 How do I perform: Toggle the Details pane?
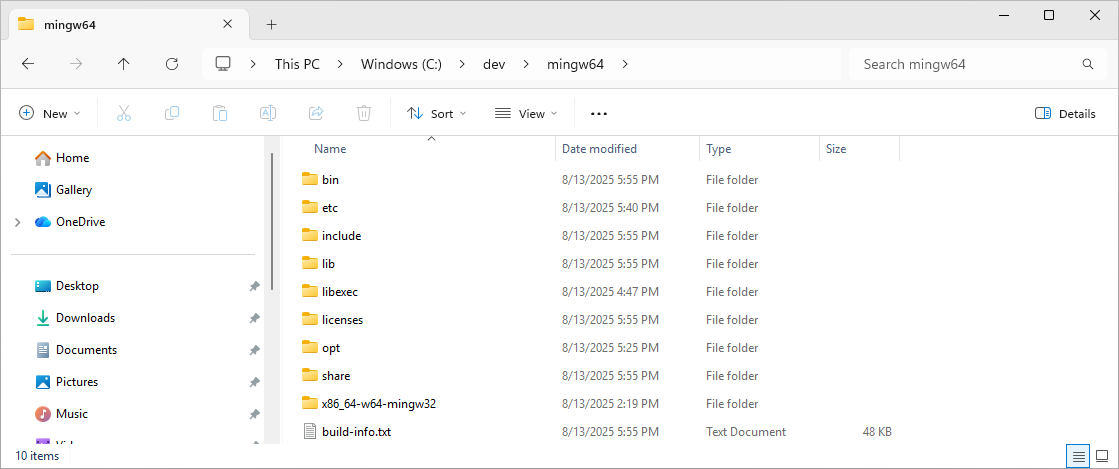tap(1065, 113)
